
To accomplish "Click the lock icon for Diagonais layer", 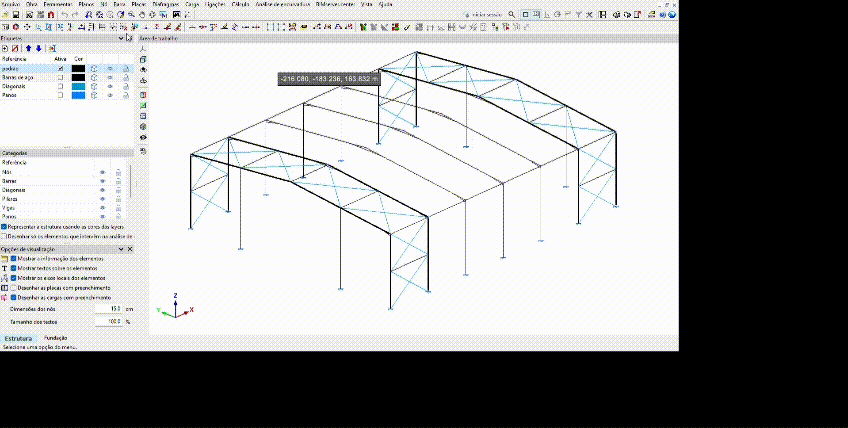I will coord(126,87).
